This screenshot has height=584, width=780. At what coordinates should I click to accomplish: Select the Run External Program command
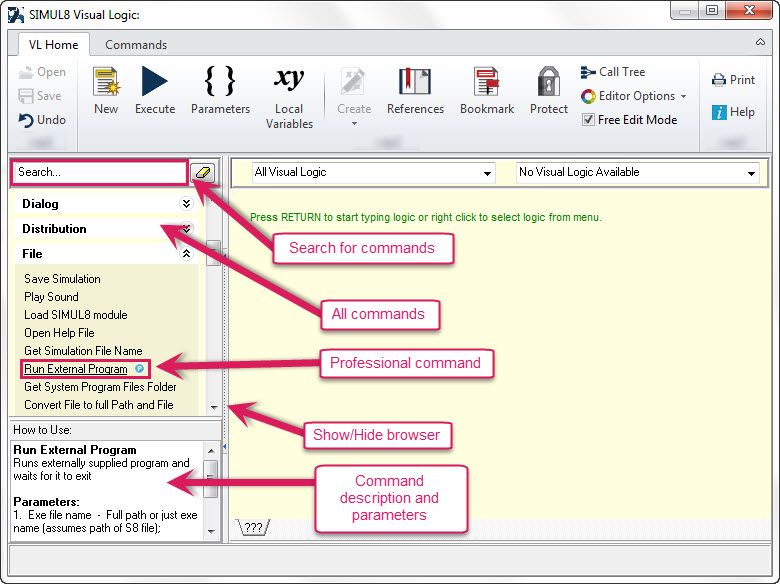pyautogui.click(x=76, y=369)
